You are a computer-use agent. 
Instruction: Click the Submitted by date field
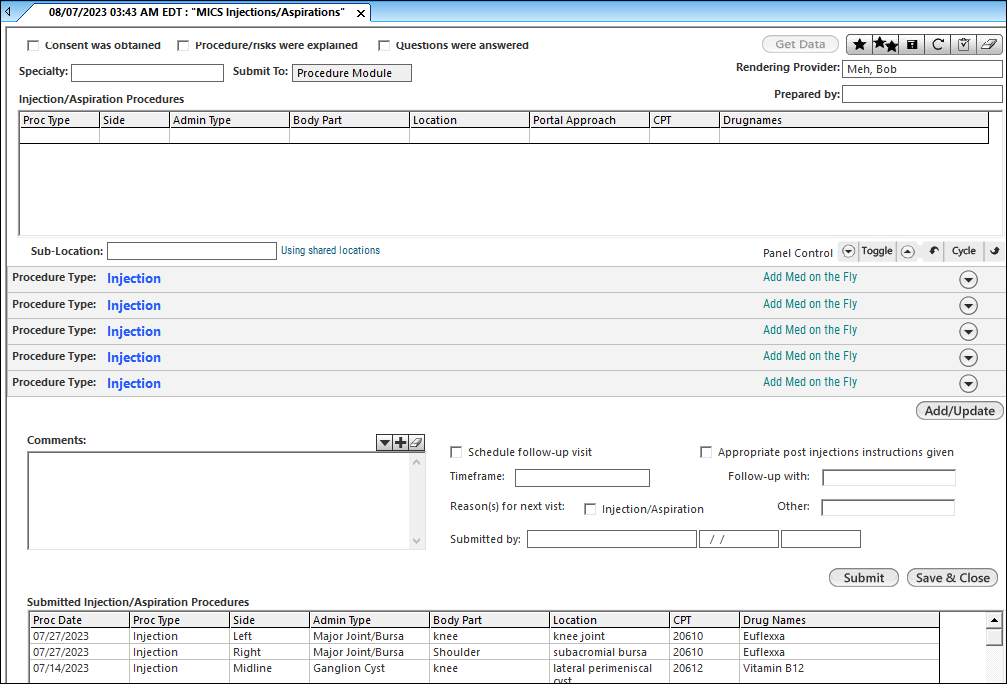tap(739, 539)
